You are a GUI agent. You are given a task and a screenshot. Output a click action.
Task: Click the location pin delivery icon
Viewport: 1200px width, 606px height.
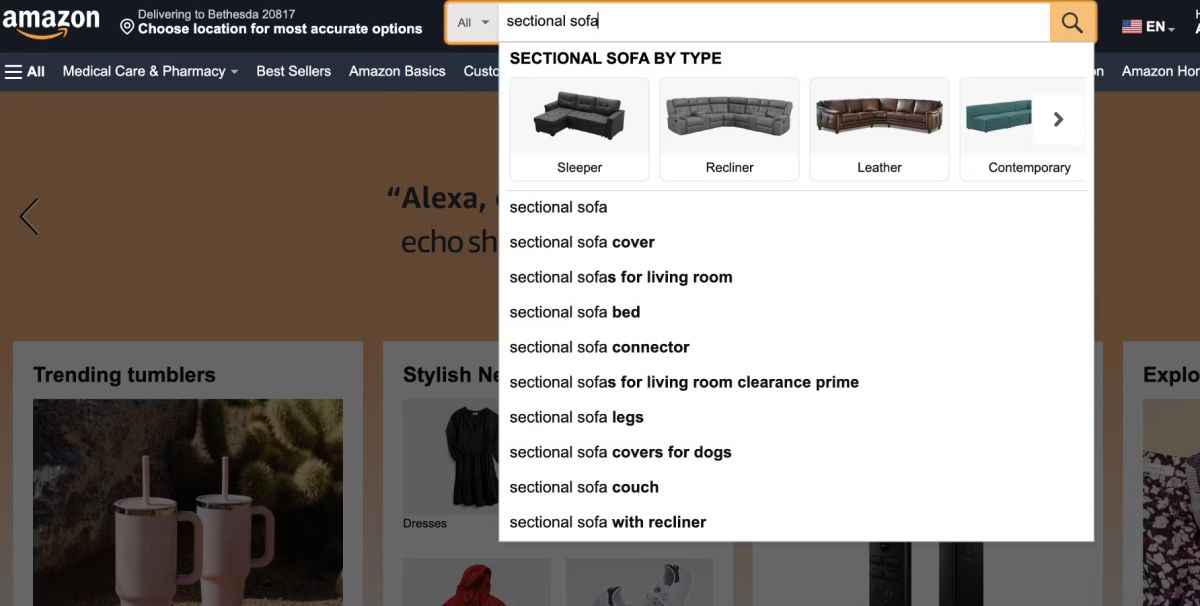[x=127, y=27]
